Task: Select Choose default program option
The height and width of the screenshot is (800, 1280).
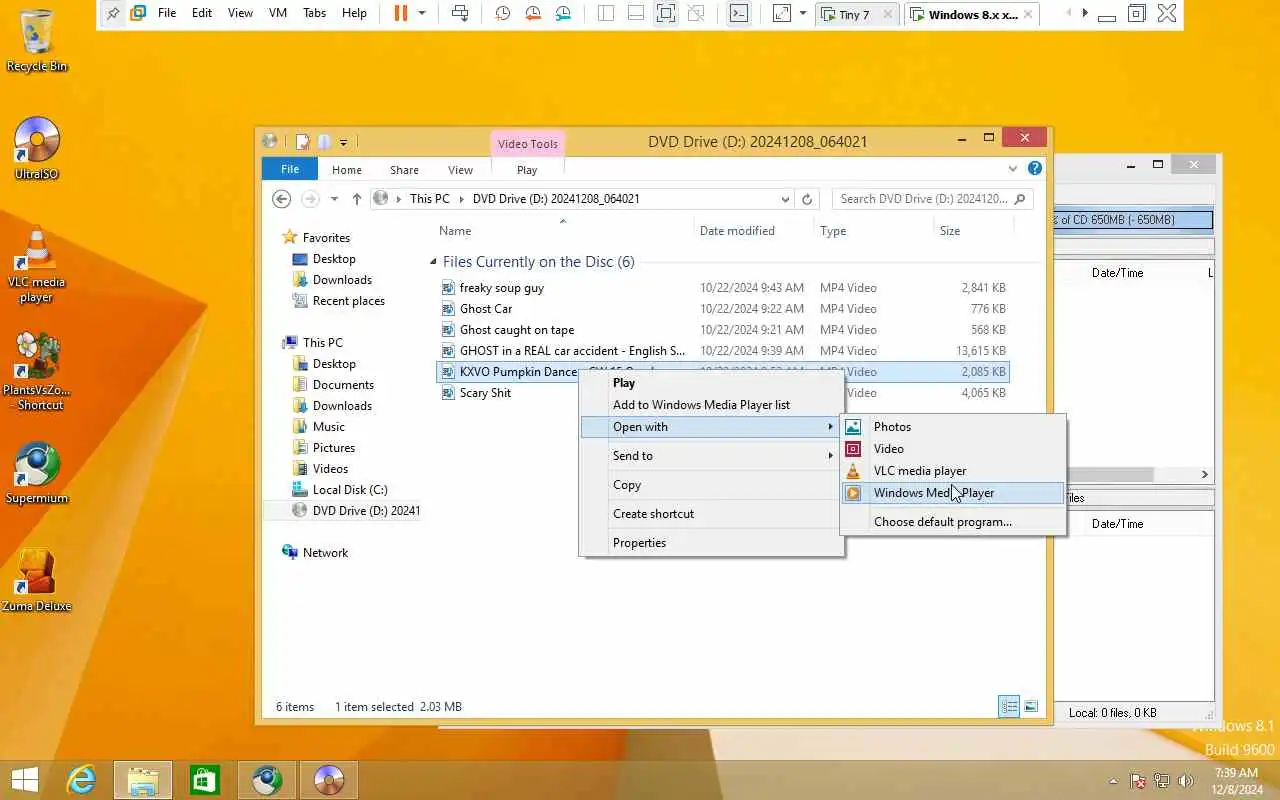Action: [x=953, y=522]
